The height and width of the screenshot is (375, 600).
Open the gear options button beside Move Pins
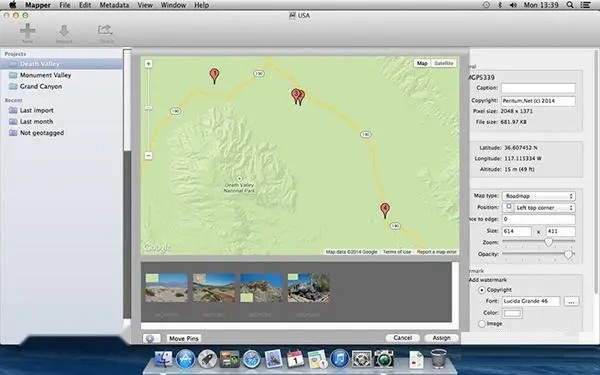[150, 338]
